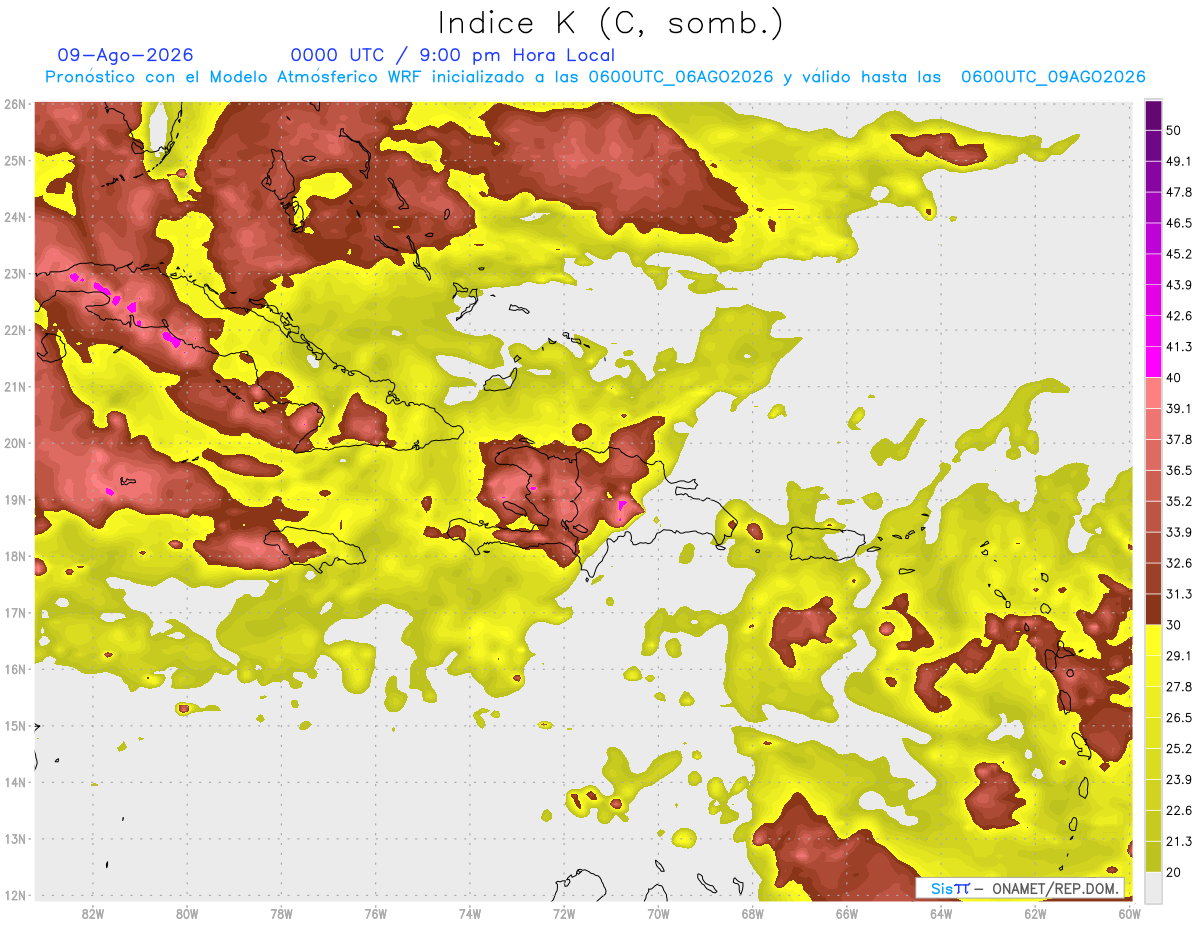The height and width of the screenshot is (927, 1200).
Task: Click "0600UTC_06AGO2026" in the forecast line
Action: (680, 77)
